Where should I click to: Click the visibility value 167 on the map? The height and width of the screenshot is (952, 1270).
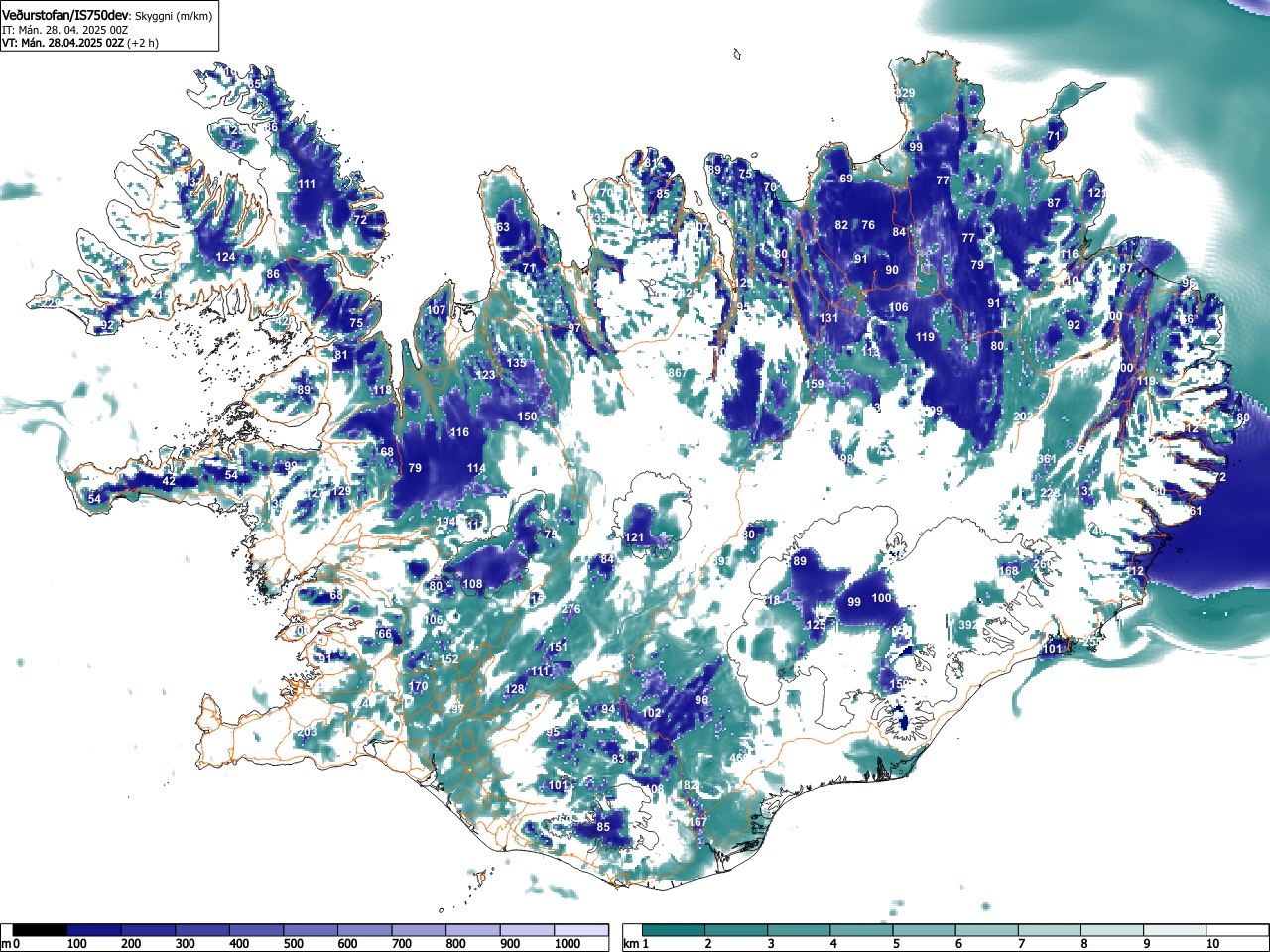[698, 822]
